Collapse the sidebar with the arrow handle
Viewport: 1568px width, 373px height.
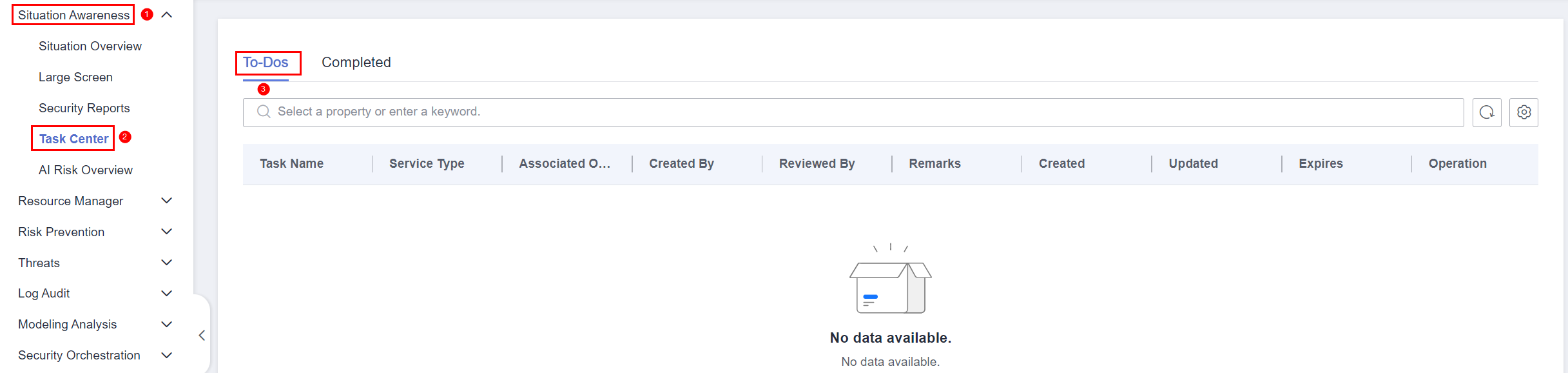click(202, 336)
